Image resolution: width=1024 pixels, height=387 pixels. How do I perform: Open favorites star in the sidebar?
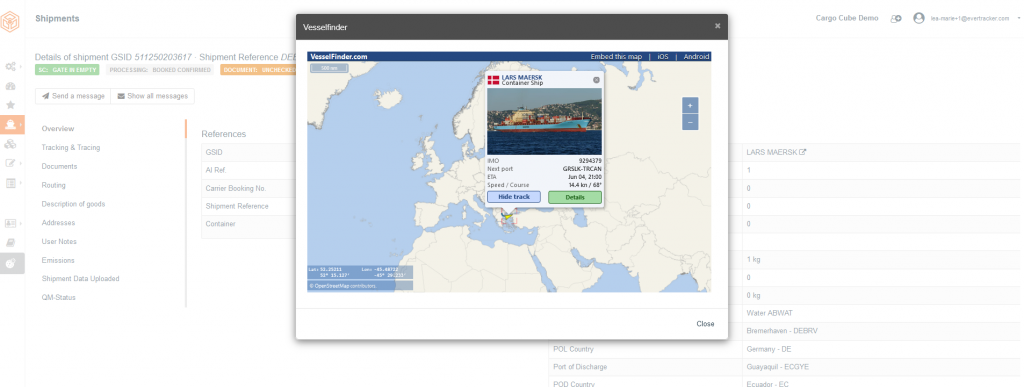coord(10,104)
